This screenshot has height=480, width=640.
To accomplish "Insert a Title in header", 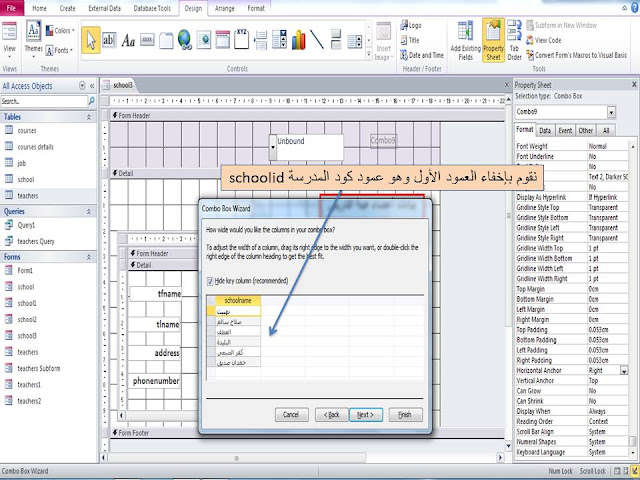I will [x=410, y=40].
